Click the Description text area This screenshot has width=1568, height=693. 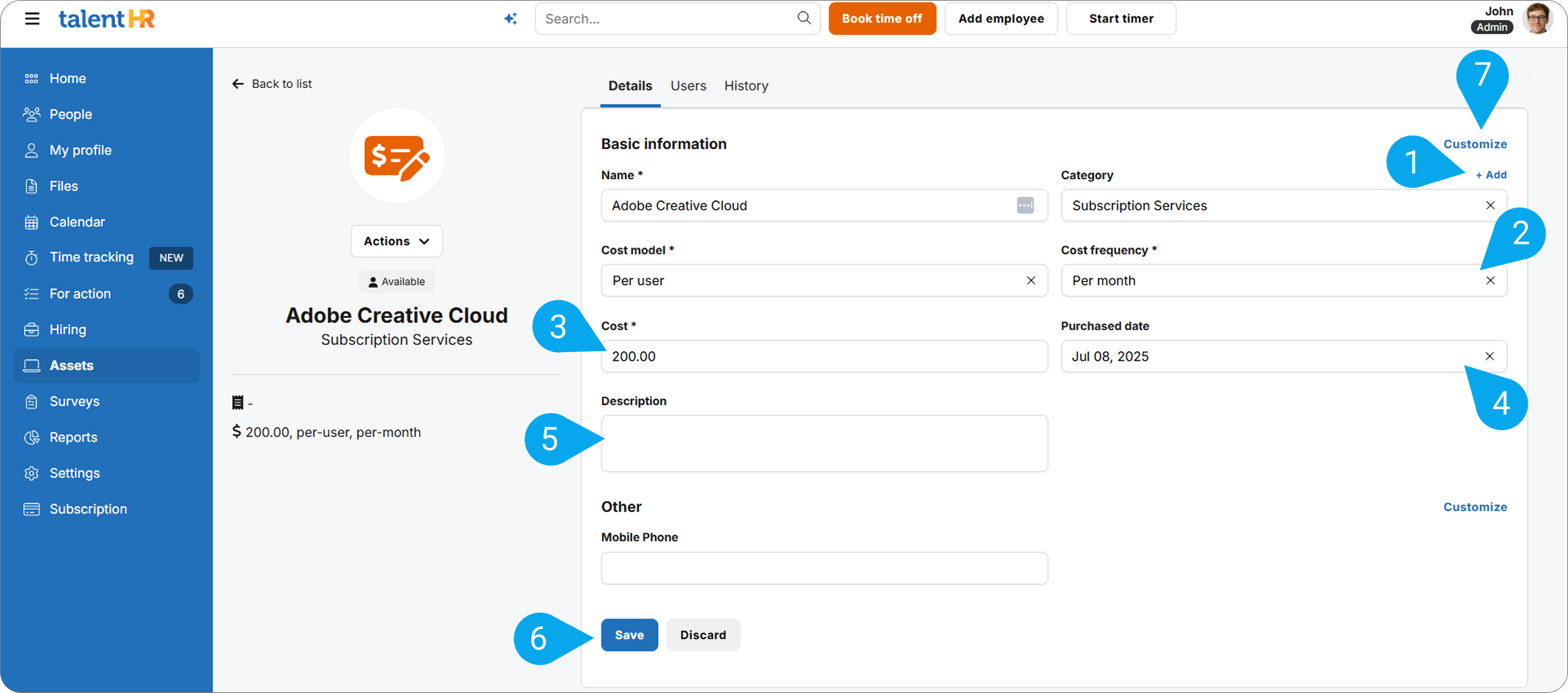click(x=824, y=443)
